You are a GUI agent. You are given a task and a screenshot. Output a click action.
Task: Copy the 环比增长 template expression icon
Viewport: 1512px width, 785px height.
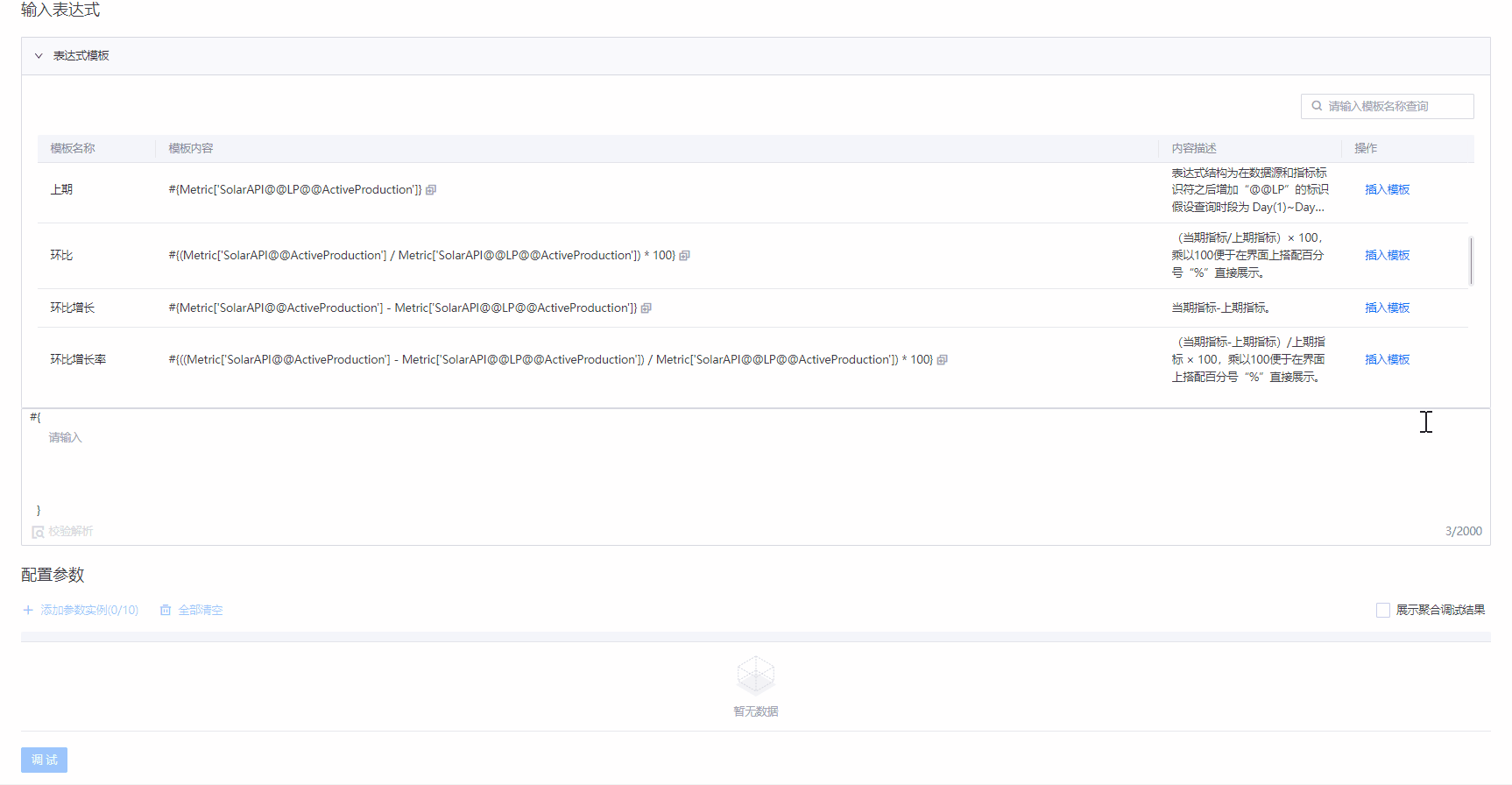click(x=646, y=308)
